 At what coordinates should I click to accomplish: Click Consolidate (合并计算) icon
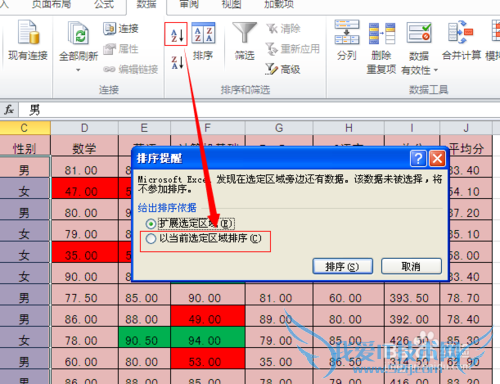tap(461, 32)
